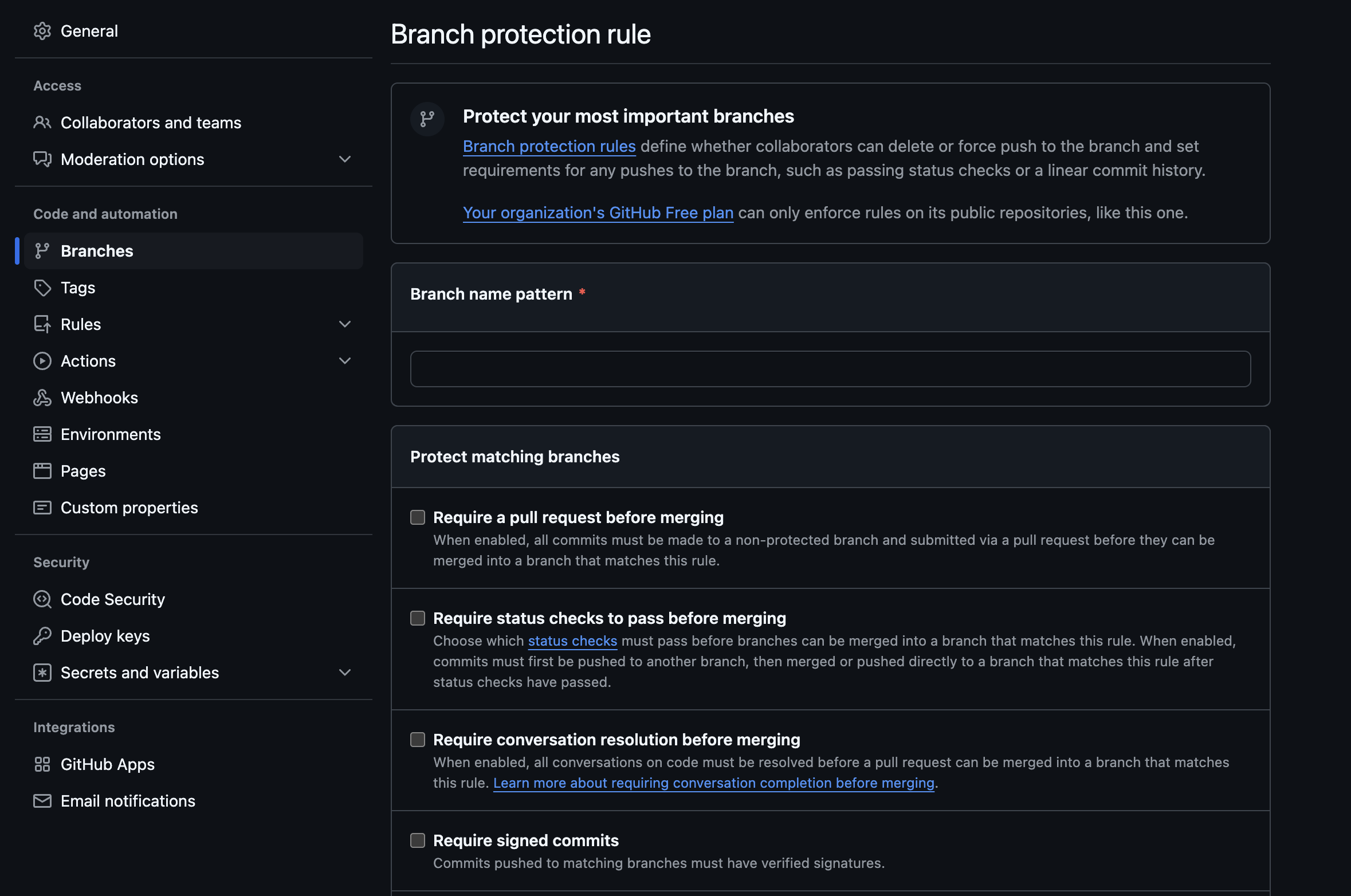Click the Code Security shield icon
The image size is (1351, 896).
42,599
